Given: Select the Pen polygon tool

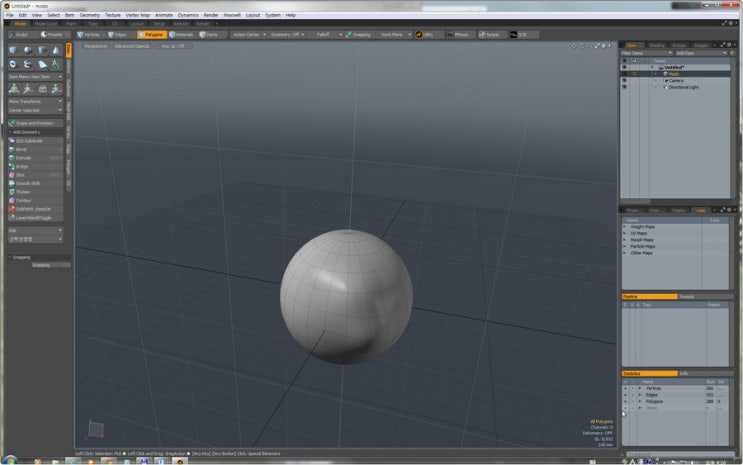Looking at the screenshot, I should (42, 64).
